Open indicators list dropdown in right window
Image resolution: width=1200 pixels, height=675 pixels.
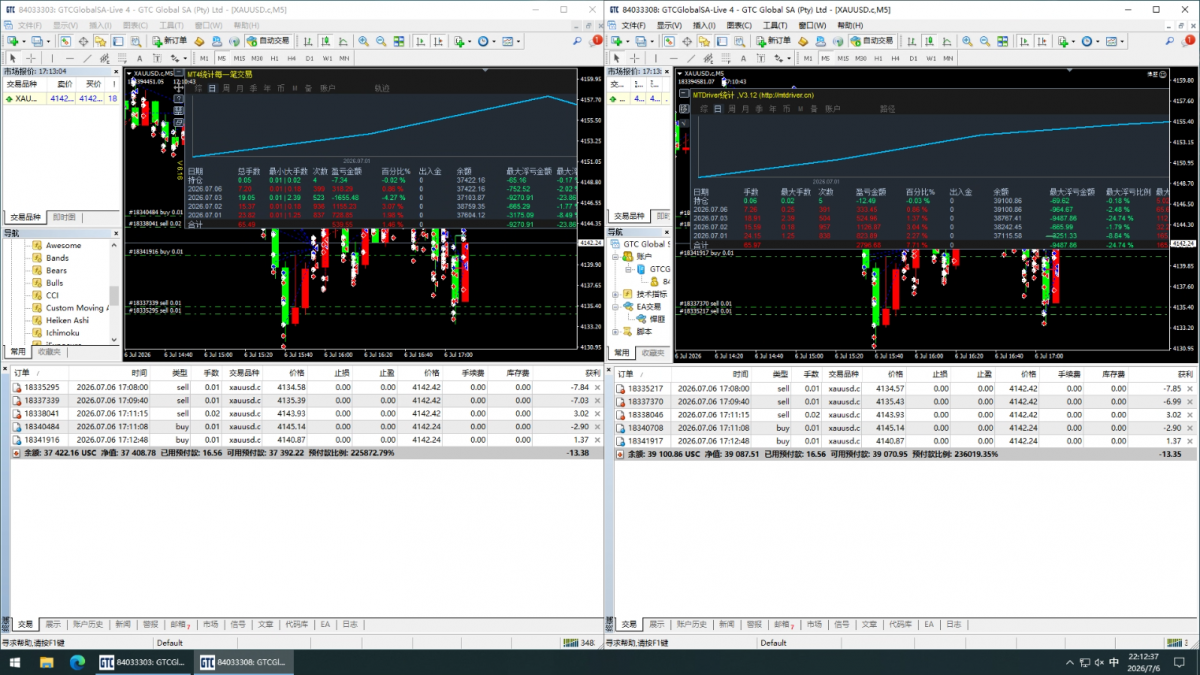[1066, 41]
